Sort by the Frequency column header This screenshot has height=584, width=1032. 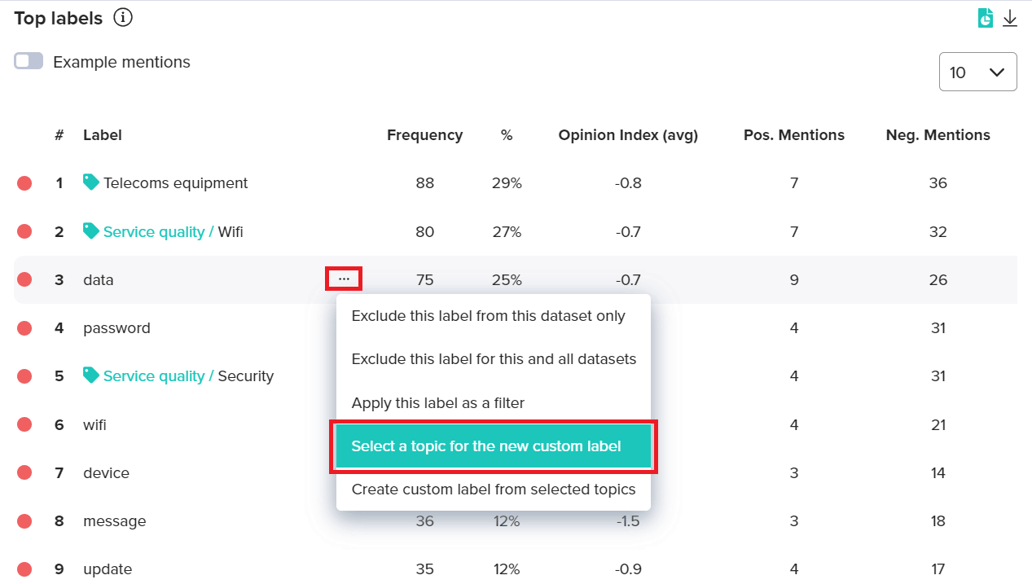(425, 135)
